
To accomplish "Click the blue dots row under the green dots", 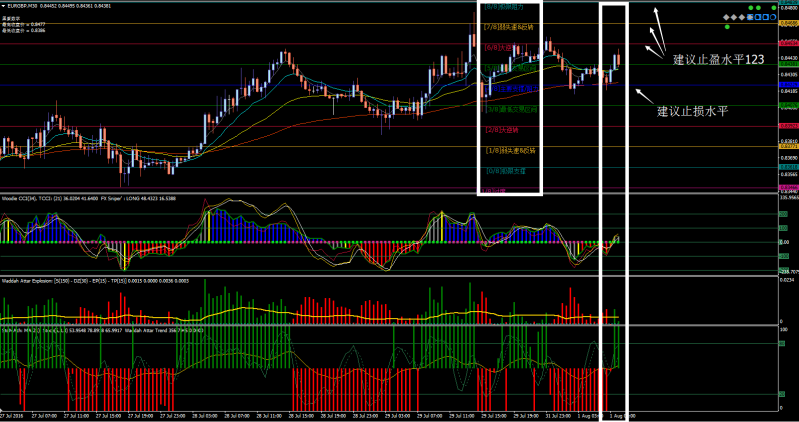I will point(758,19).
